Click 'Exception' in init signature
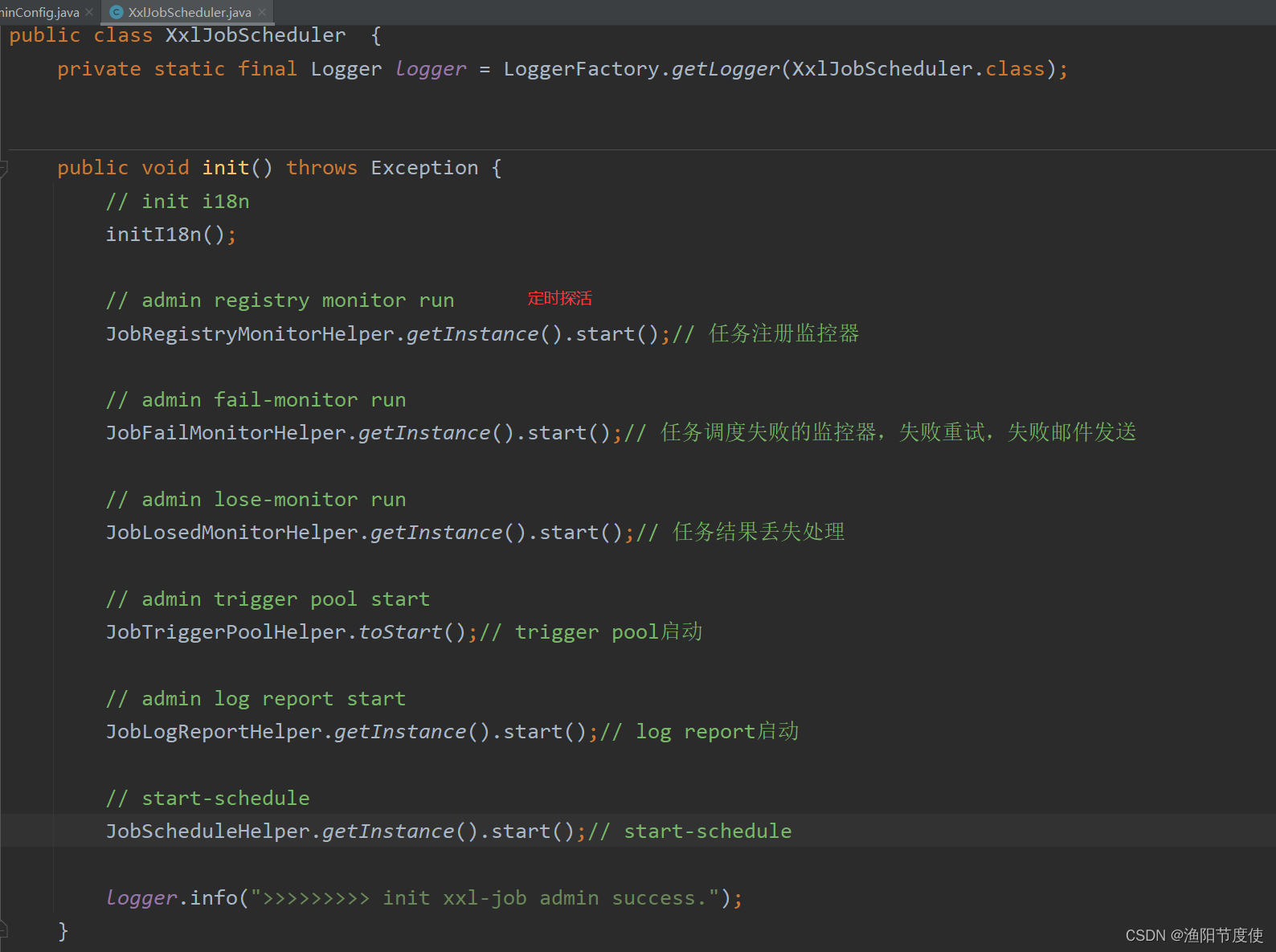 [424, 168]
